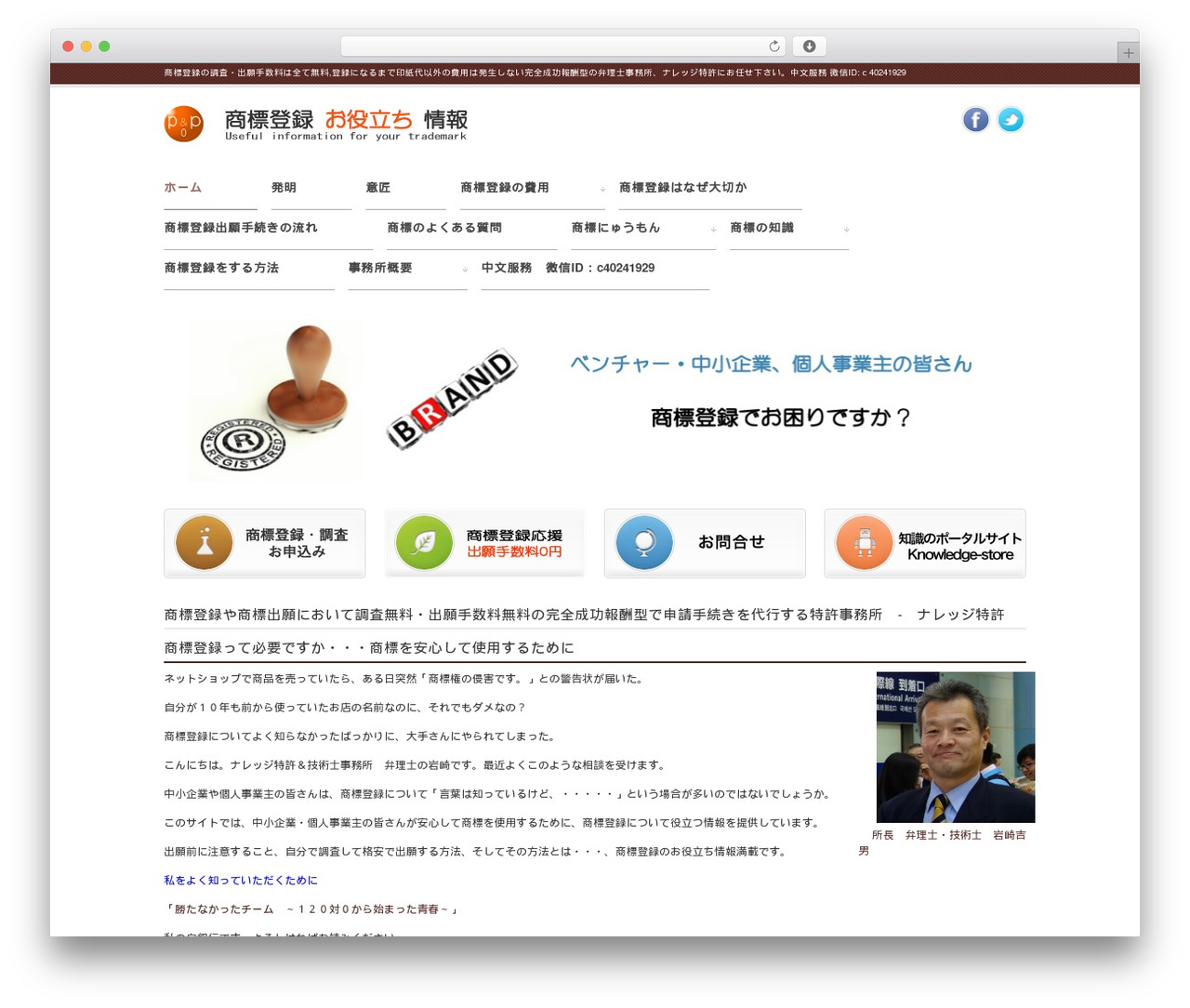Go to ホーム menu item
The width and height of the screenshot is (1190, 1008).
pos(183,188)
